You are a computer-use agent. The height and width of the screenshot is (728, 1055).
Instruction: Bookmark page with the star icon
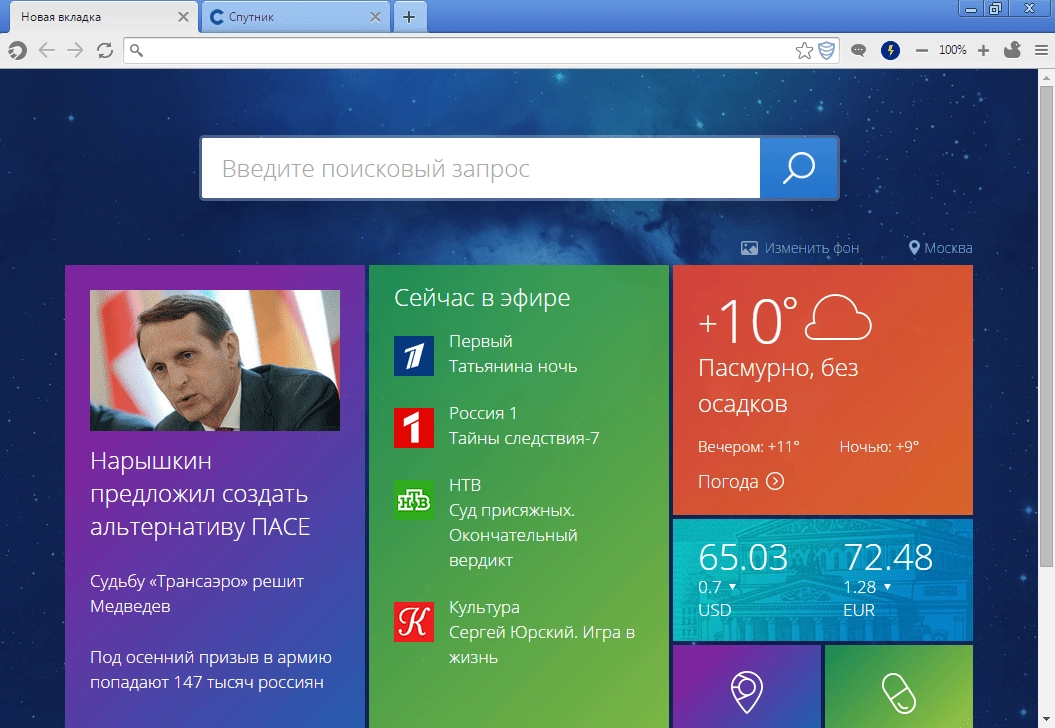[x=804, y=50]
